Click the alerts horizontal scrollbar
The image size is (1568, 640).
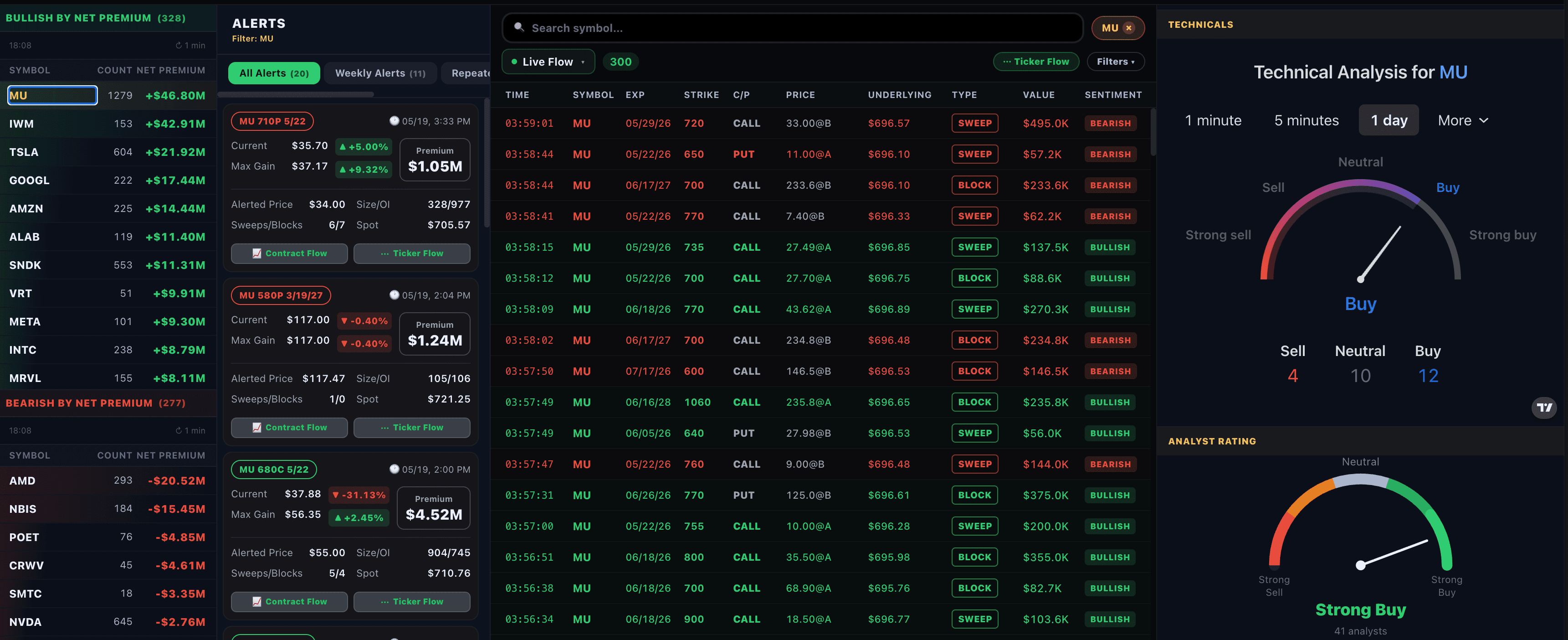click(297, 94)
